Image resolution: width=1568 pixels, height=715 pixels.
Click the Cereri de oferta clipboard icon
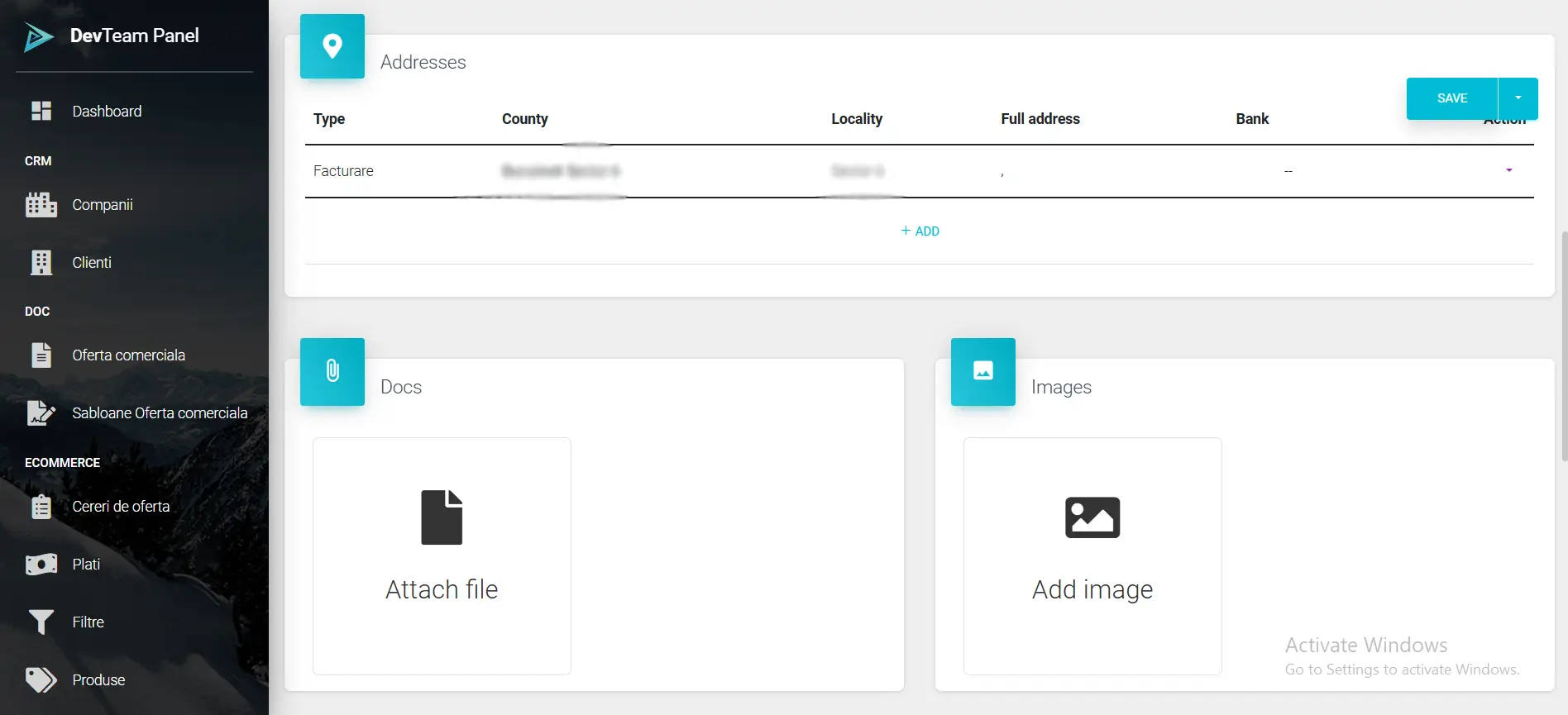[41, 506]
